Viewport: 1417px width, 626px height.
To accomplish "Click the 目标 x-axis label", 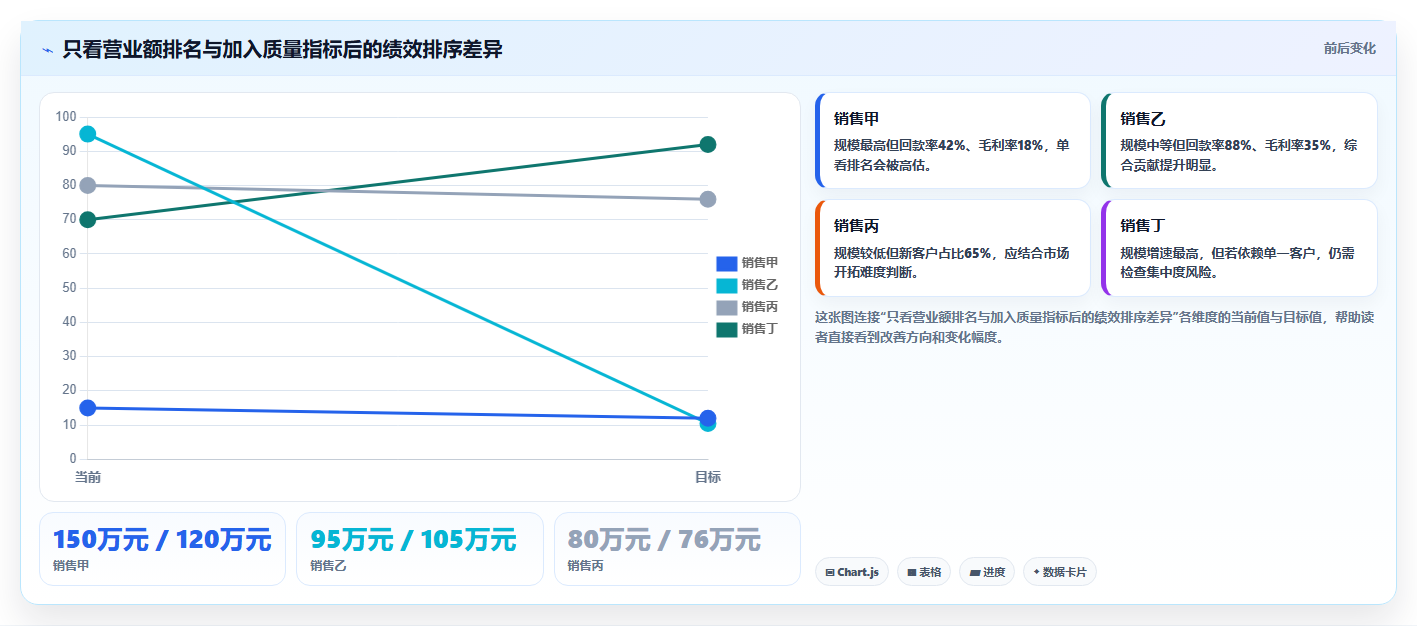I will click(708, 478).
